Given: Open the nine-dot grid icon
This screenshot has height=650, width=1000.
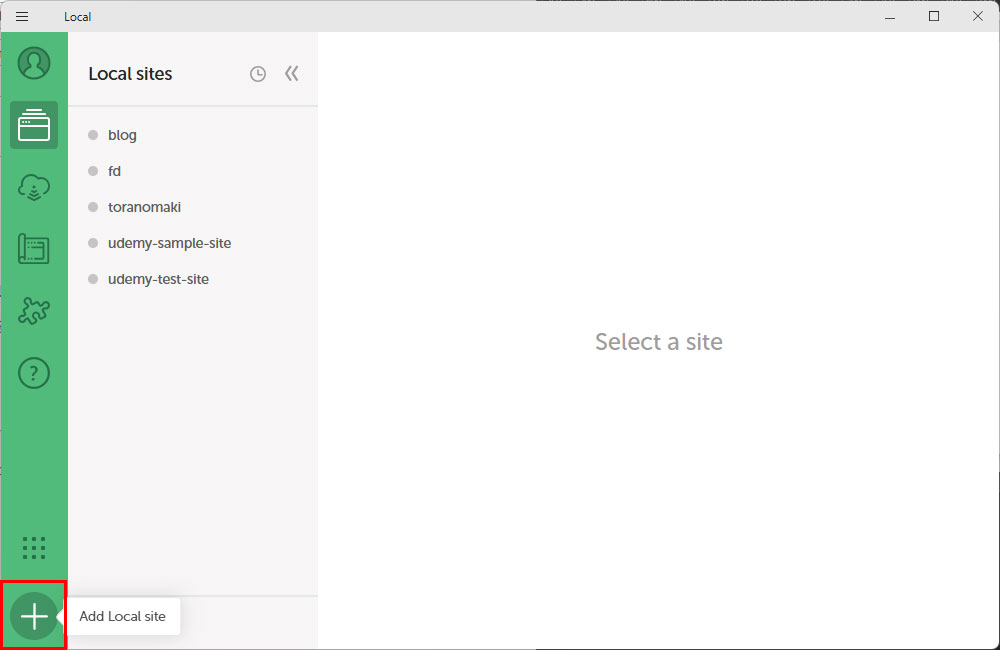Looking at the screenshot, I should 34,547.
